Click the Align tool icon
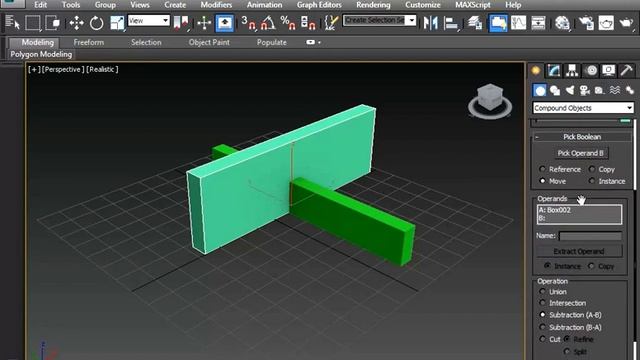640x360 pixels. tap(451, 22)
